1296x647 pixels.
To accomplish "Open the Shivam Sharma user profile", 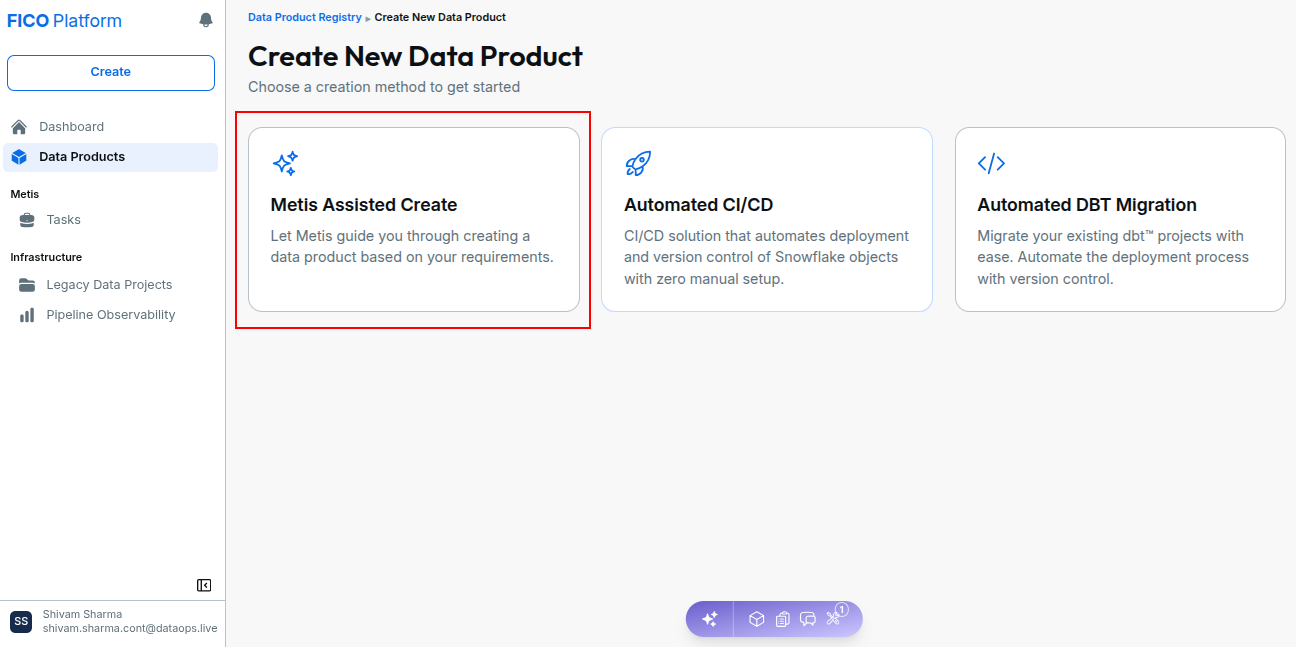I will [112, 622].
